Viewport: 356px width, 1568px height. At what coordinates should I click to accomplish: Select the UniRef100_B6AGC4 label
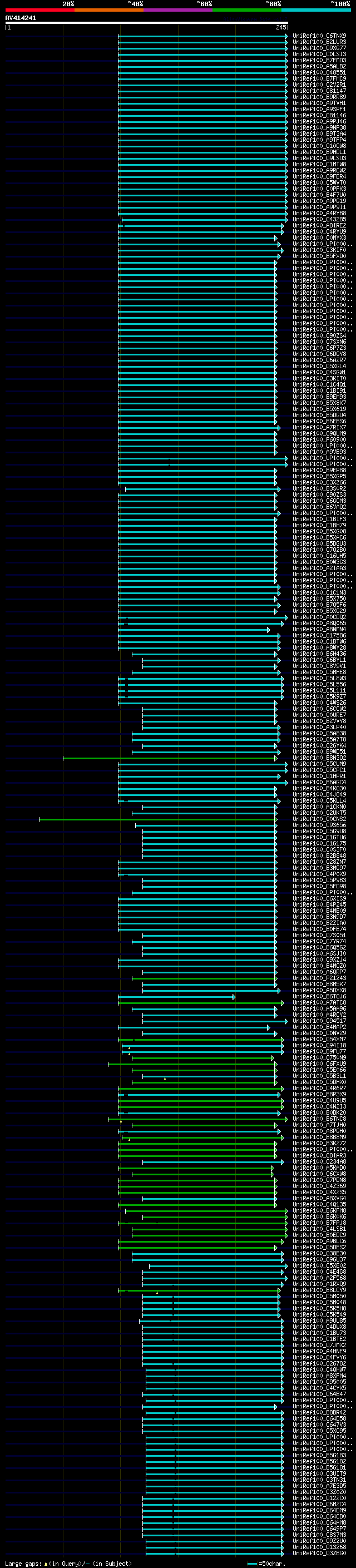tap(319, 782)
